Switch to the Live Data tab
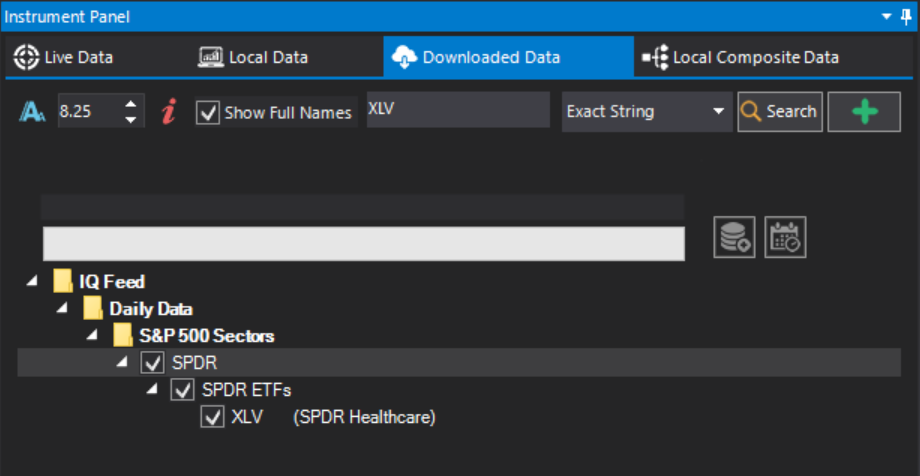The height and width of the screenshot is (476, 920). click(63, 57)
